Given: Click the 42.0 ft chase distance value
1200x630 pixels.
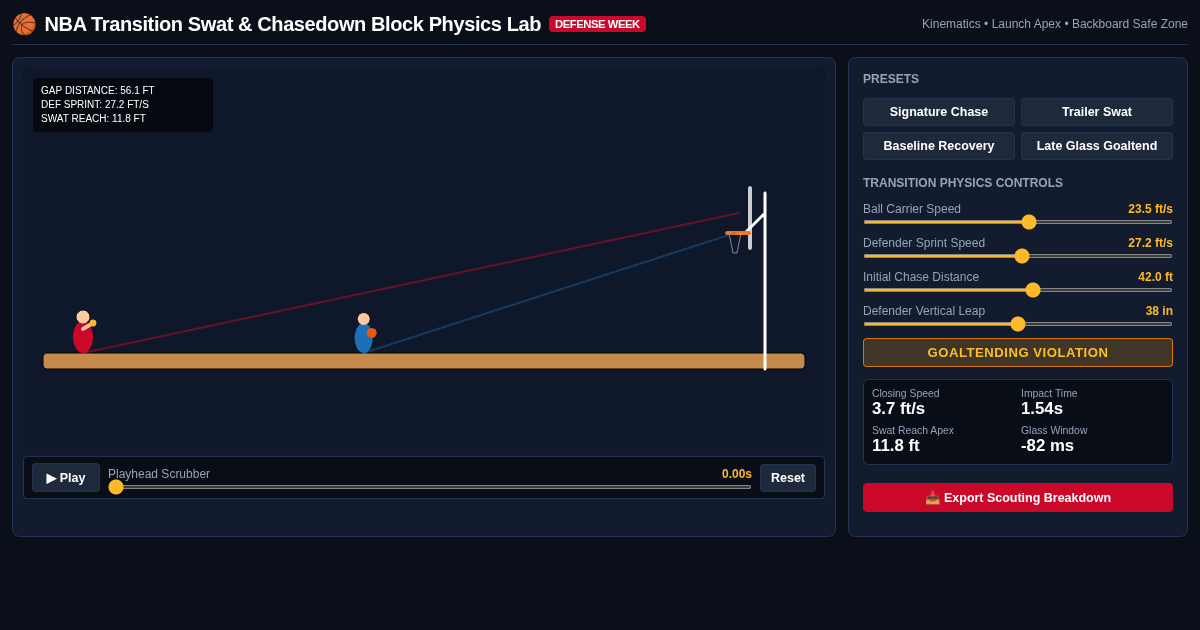Looking at the screenshot, I should 1155,277.
